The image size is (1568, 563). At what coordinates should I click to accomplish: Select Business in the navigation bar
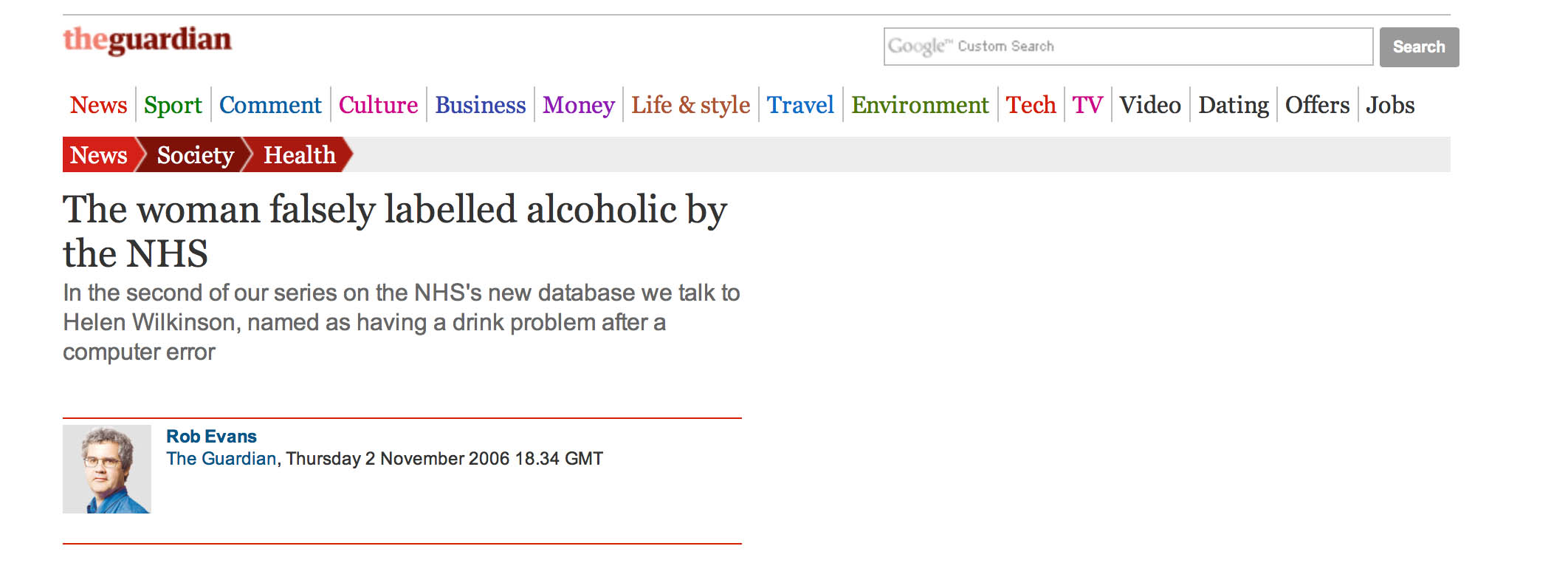(480, 105)
